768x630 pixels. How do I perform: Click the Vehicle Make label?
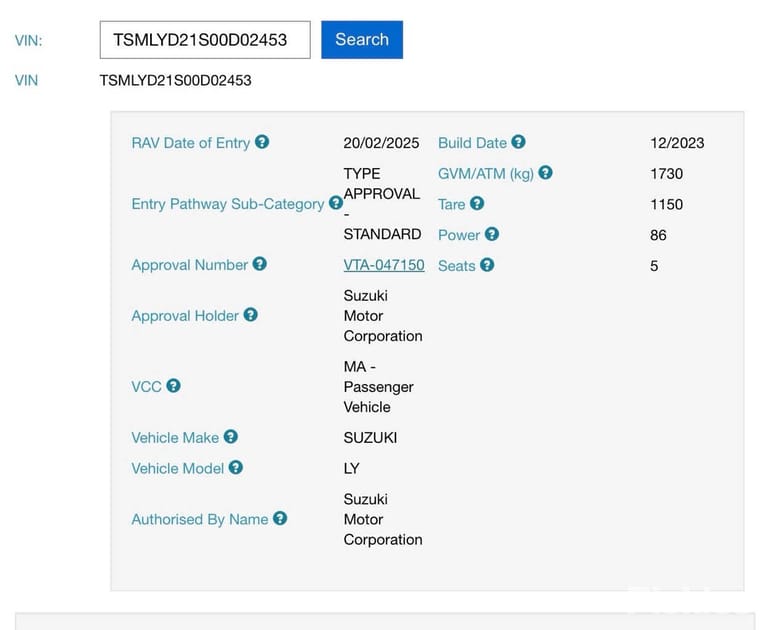(x=175, y=438)
